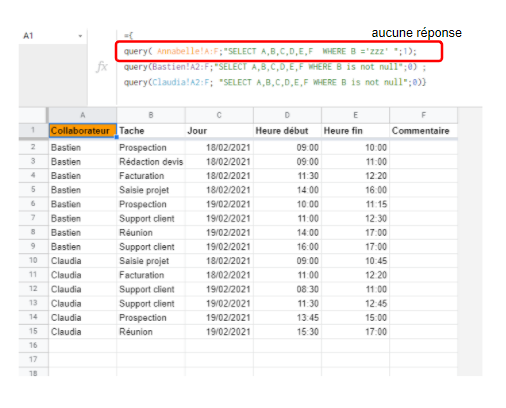Click the fx function icon
Image resolution: width=506 pixels, height=408 pixels.
tap(102, 67)
